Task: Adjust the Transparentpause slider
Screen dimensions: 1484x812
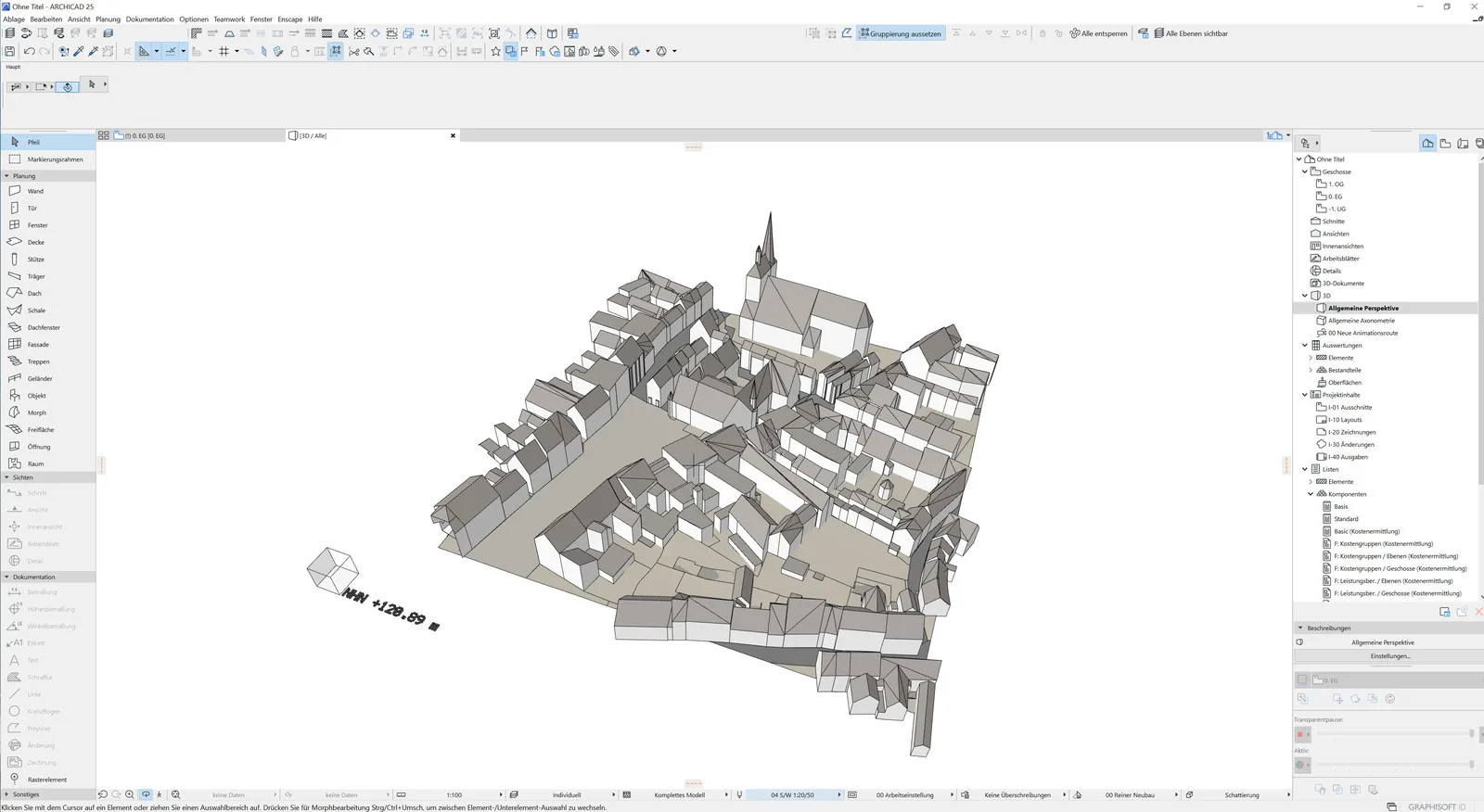Action: point(1394,734)
